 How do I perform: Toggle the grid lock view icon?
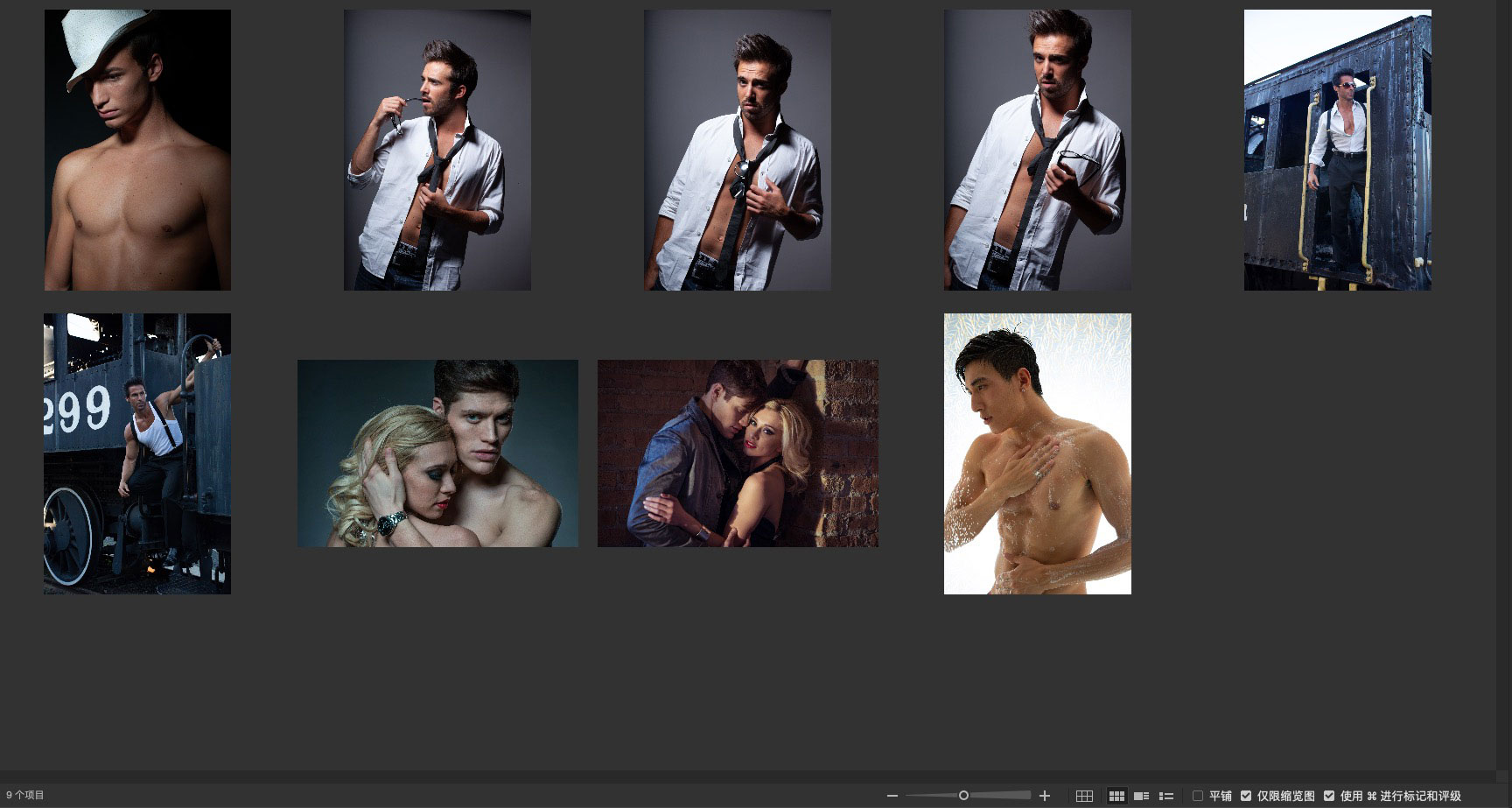pyautogui.click(x=1084, y=796)
